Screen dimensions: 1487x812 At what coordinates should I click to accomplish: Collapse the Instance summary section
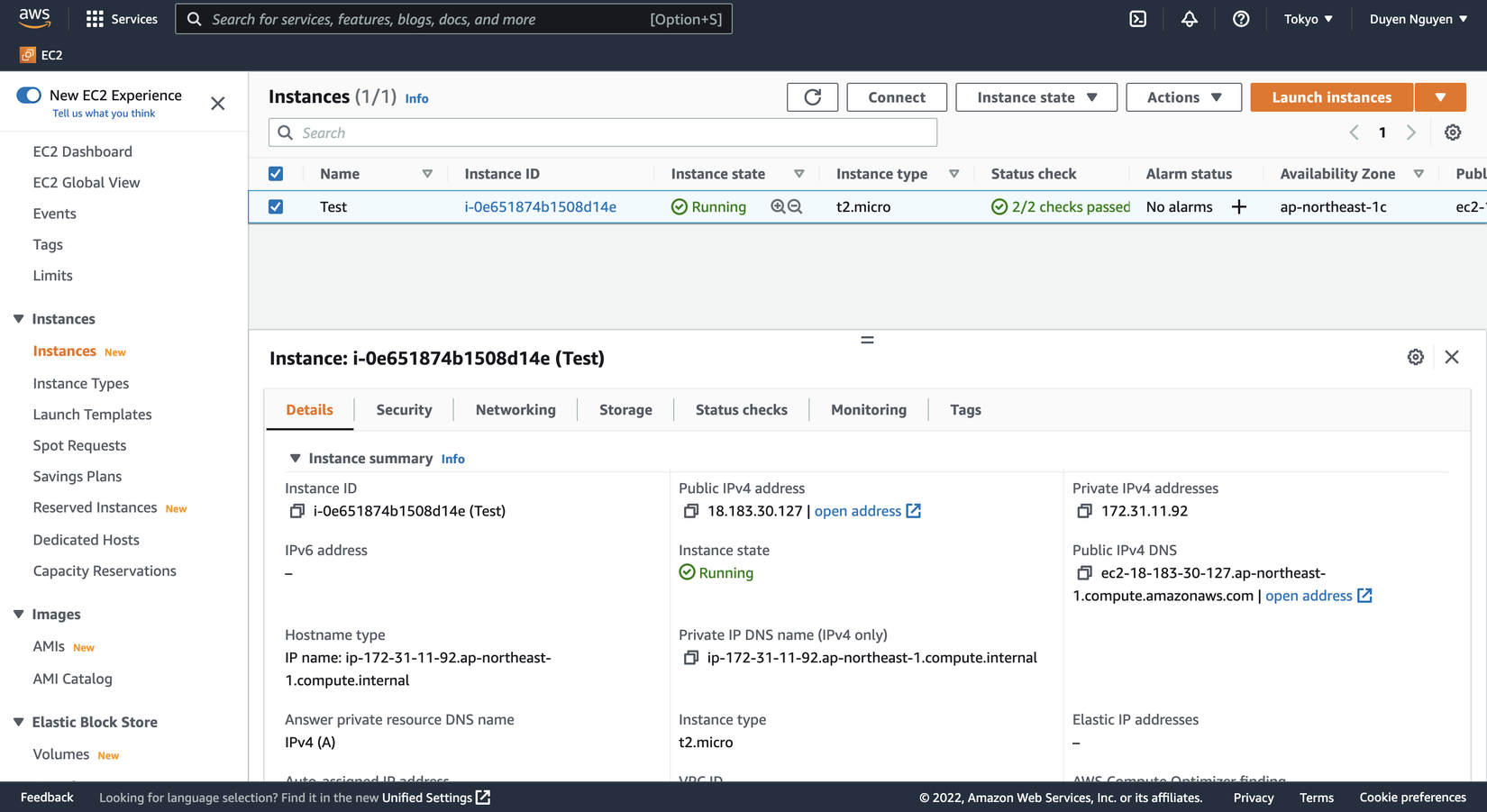pyautogui.click(x=295, y=459)
